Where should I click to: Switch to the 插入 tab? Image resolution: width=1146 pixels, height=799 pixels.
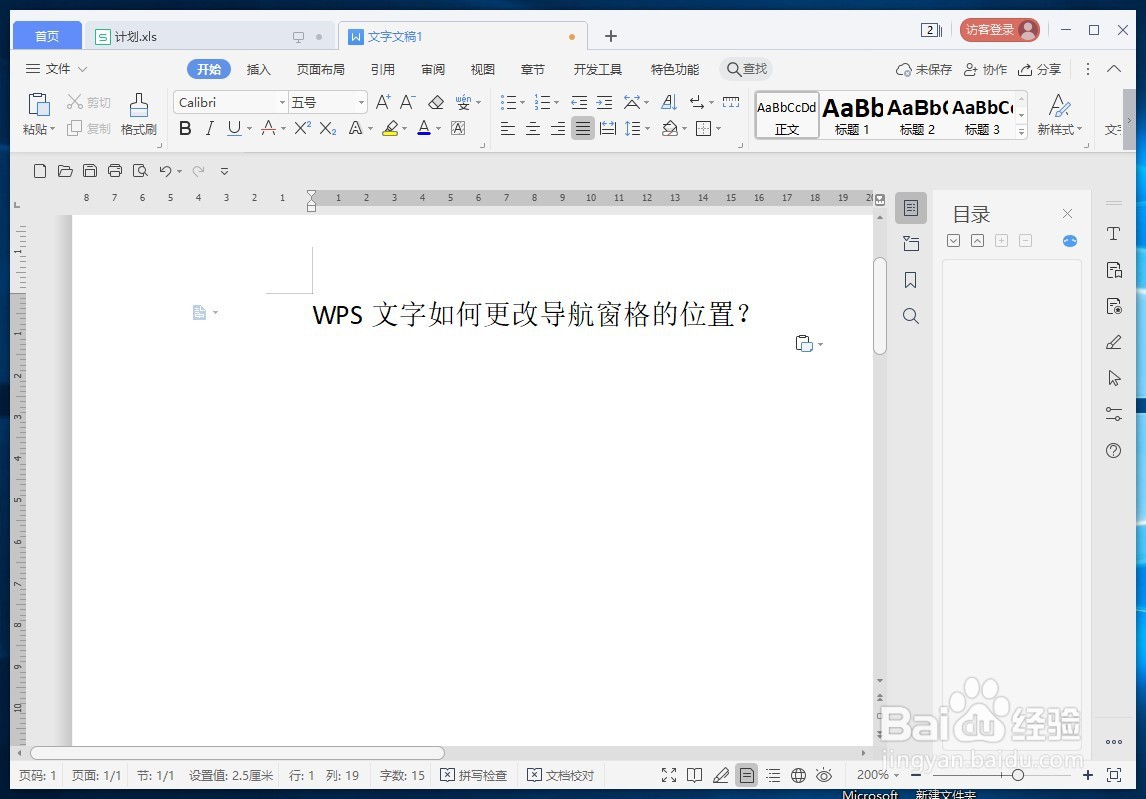tap(259, 69)
